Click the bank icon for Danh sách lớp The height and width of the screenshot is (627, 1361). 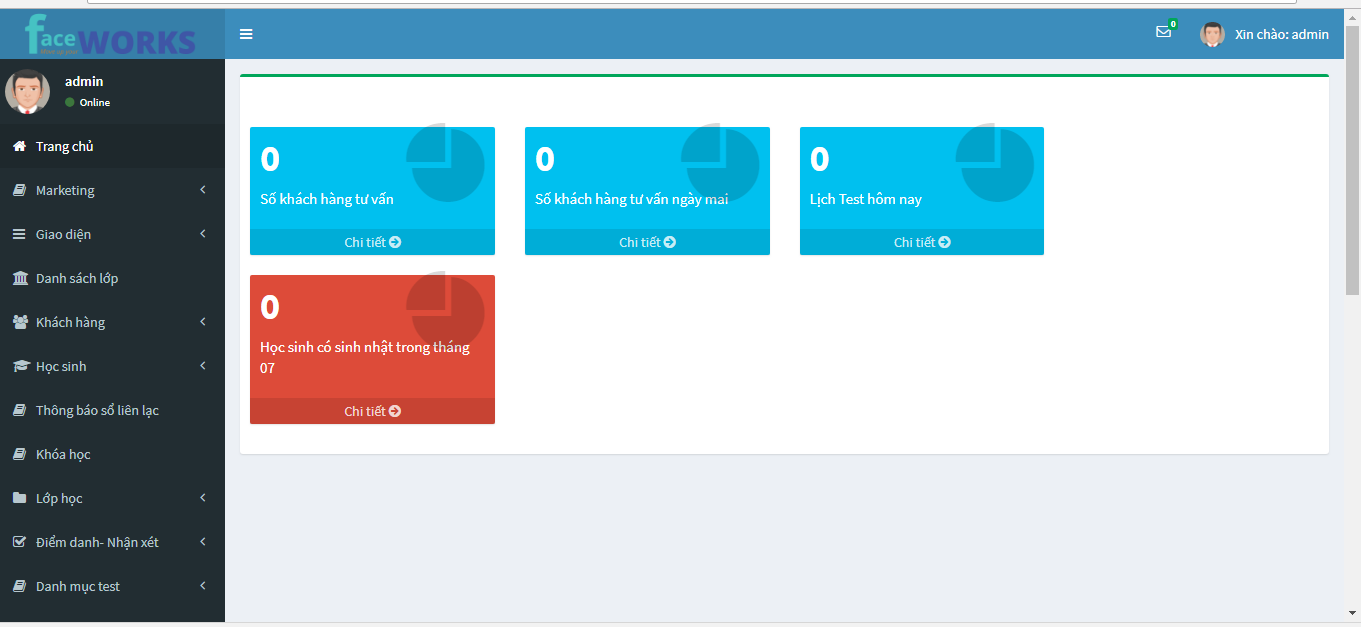(20, 278)
